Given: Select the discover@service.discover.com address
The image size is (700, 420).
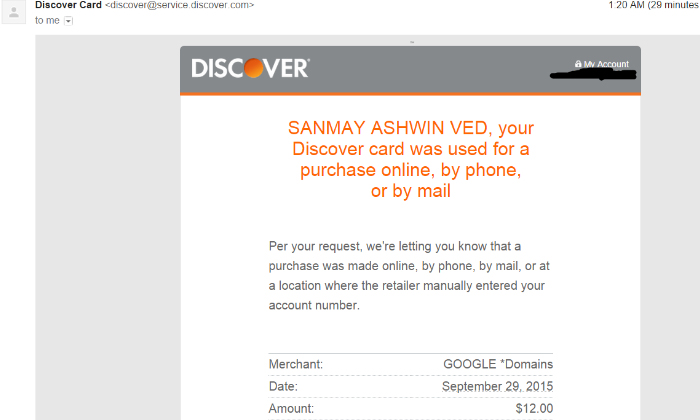Looking at the screenshot, I should 179,5.
